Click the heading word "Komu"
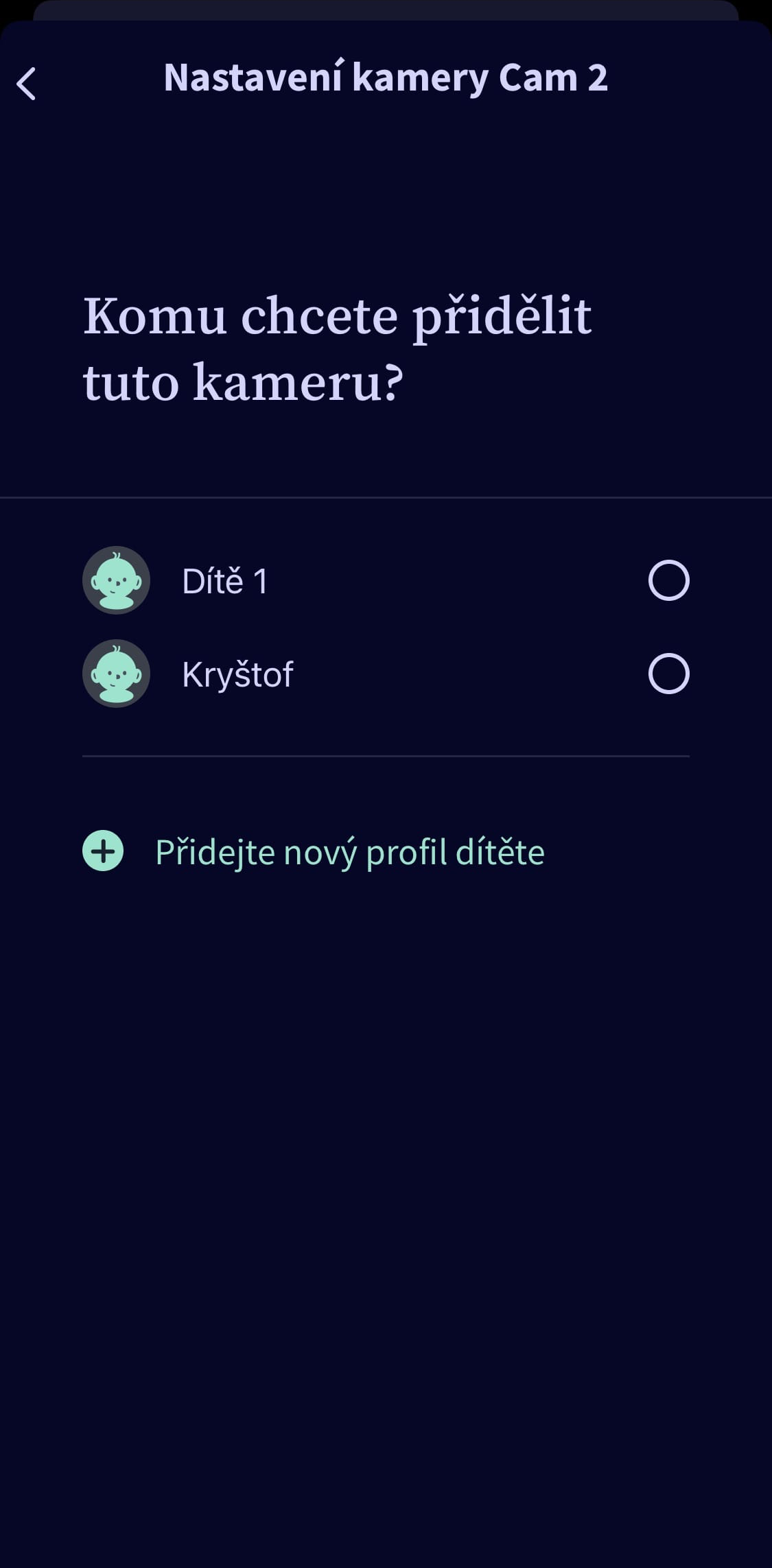Screen dimensions: 772x1568 coord(154,317)
